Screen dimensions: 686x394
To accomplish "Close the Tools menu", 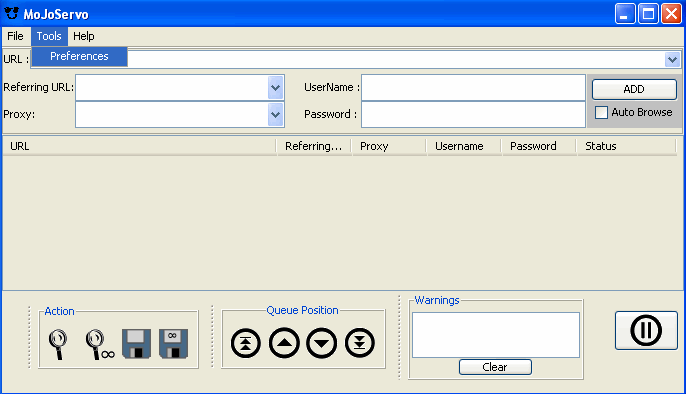I will tap(49, 36).
